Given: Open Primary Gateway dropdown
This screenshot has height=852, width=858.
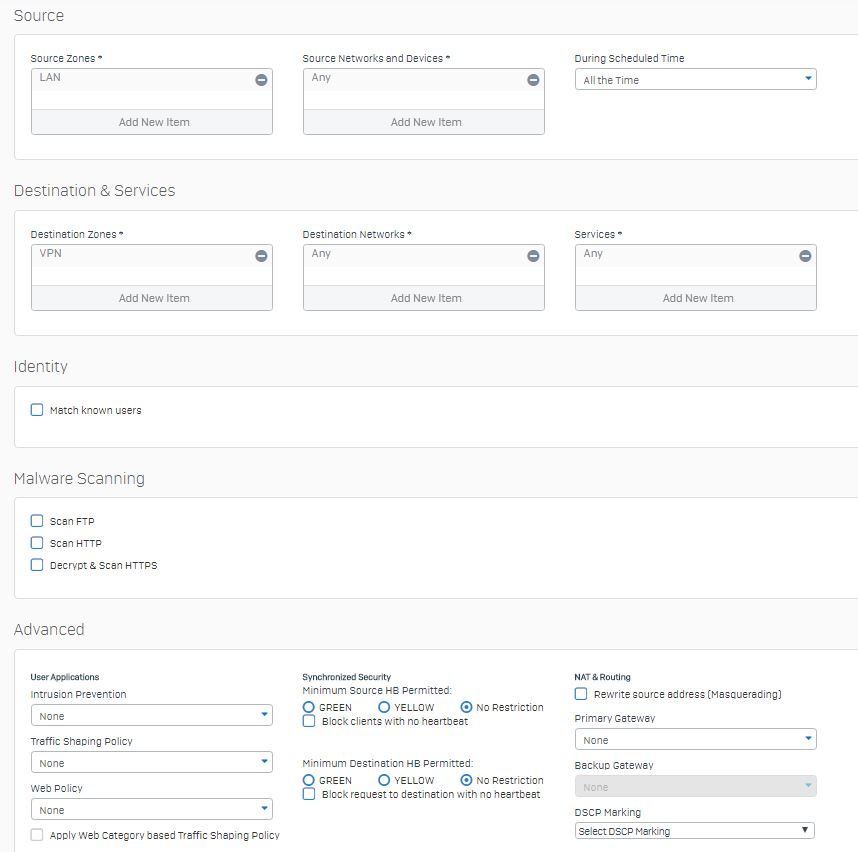Looking at the screenshot, I should click(x=695, y=739).
